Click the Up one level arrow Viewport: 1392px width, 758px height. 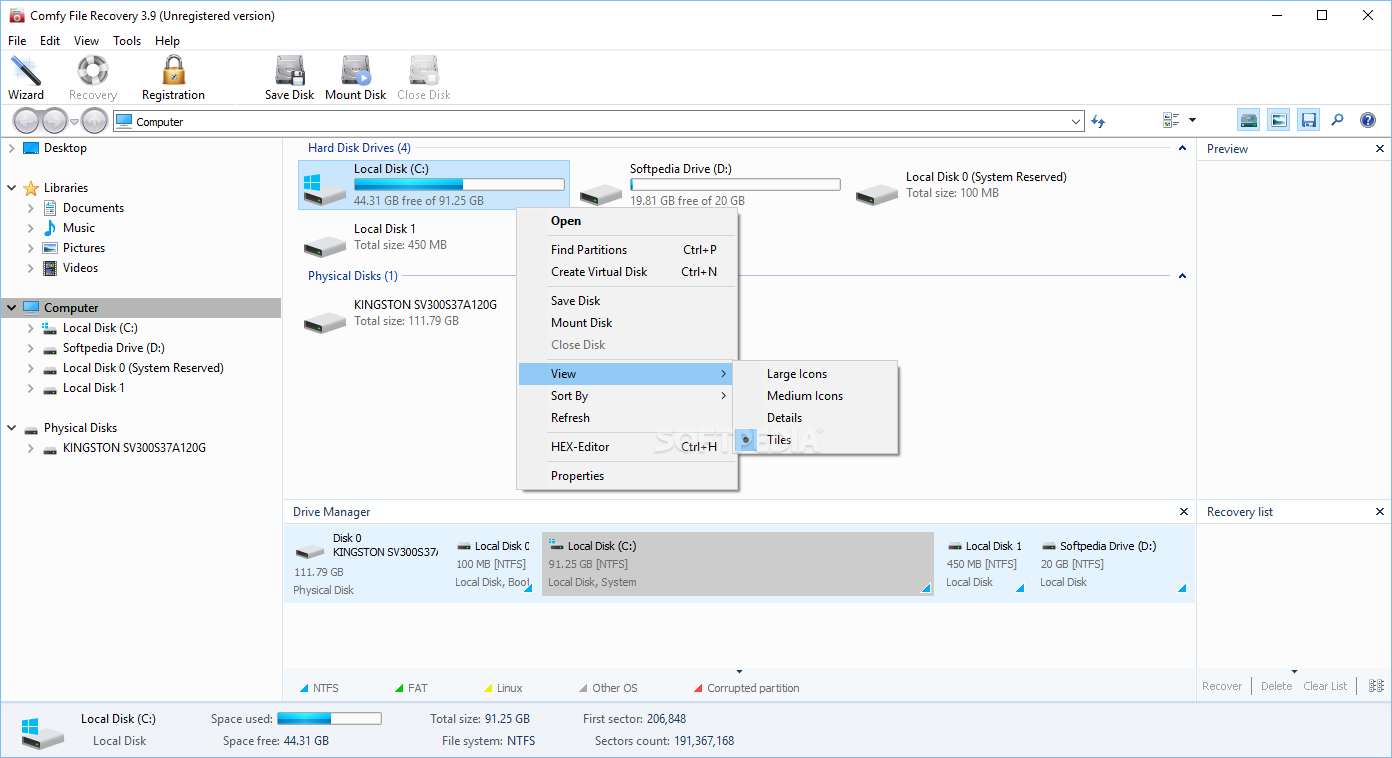pos(94,121)
